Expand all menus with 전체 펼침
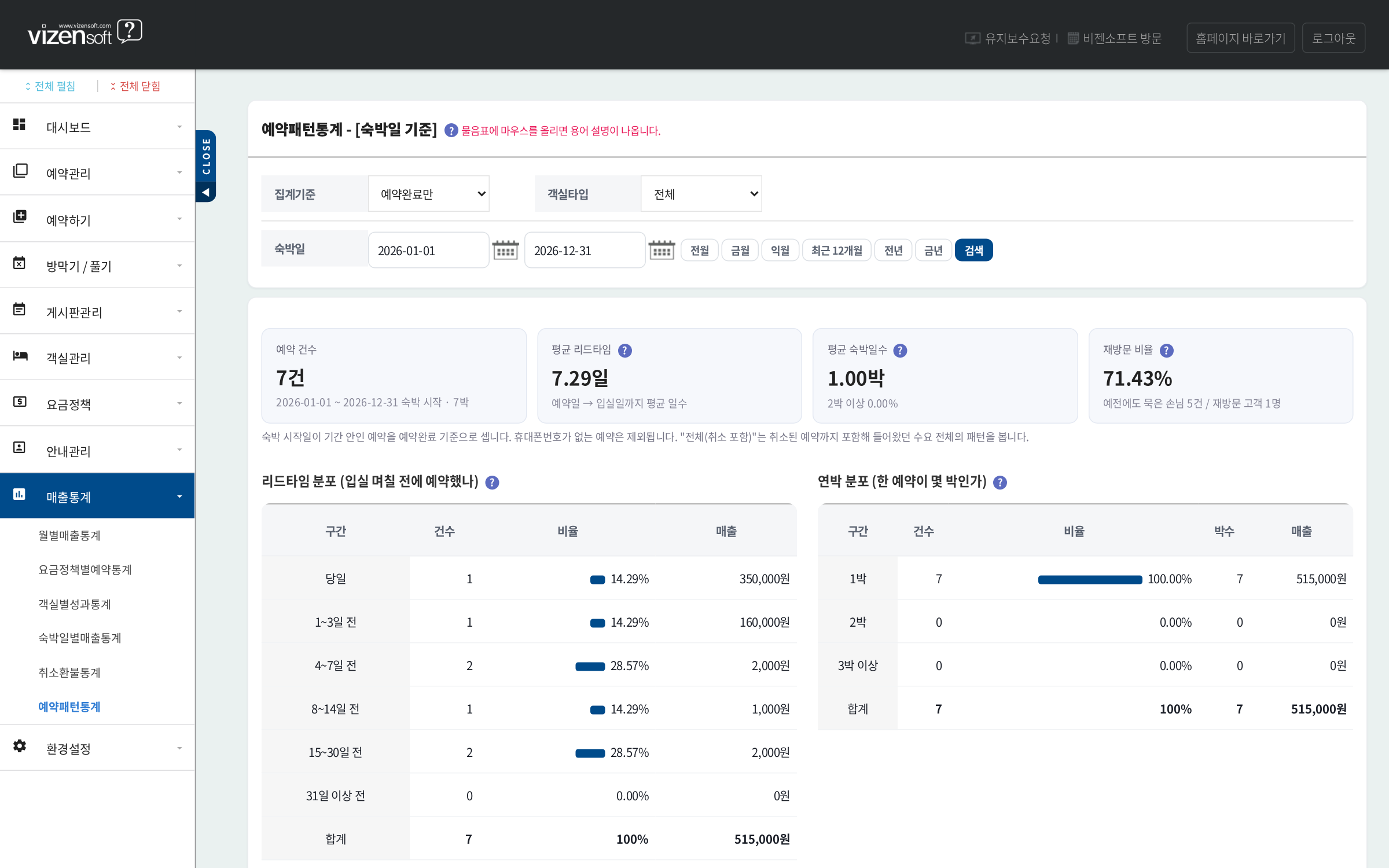The image size is (1389, 868). [x=50, y=86]
